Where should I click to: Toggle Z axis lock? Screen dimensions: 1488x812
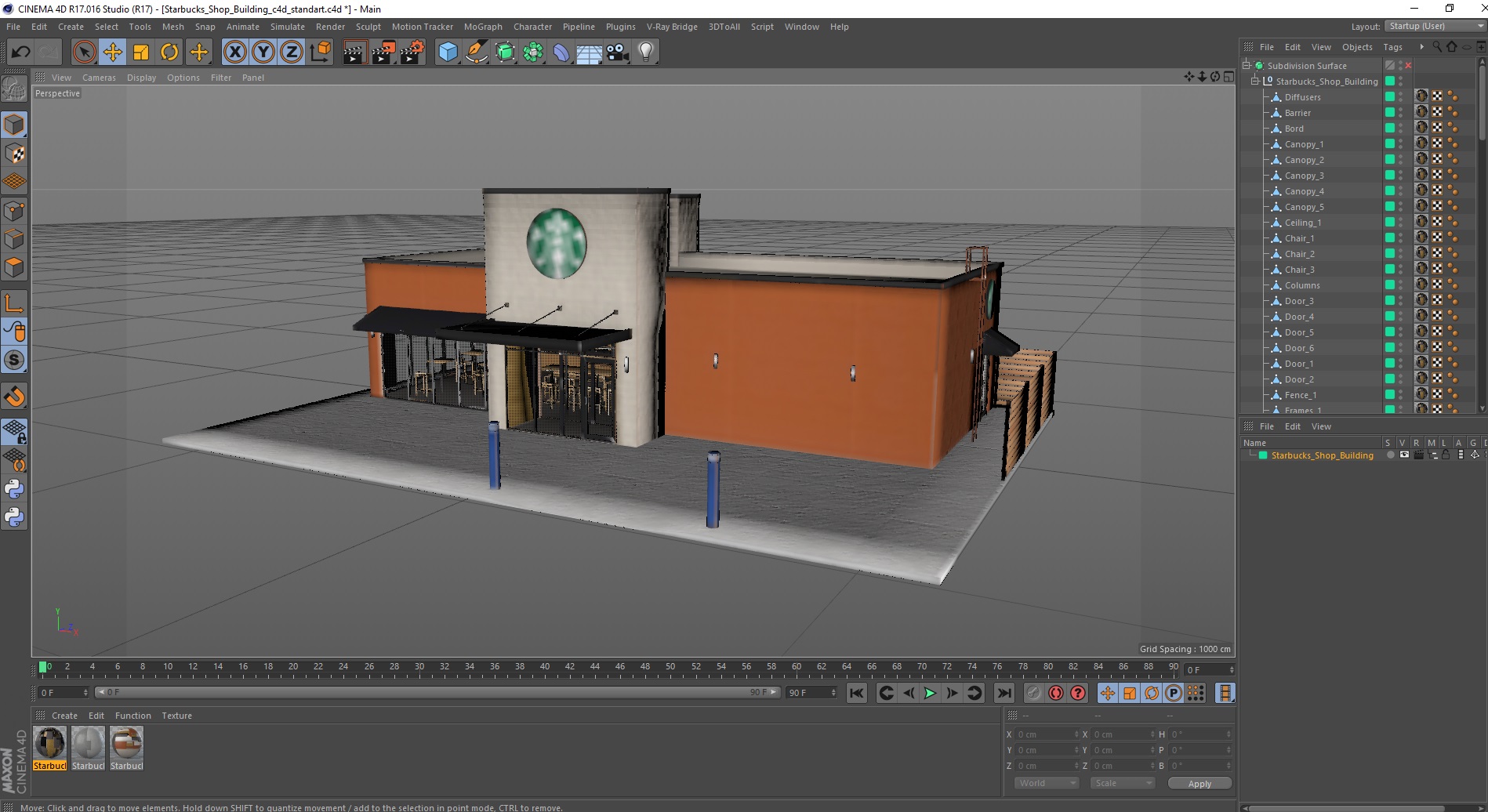[292, 53]
